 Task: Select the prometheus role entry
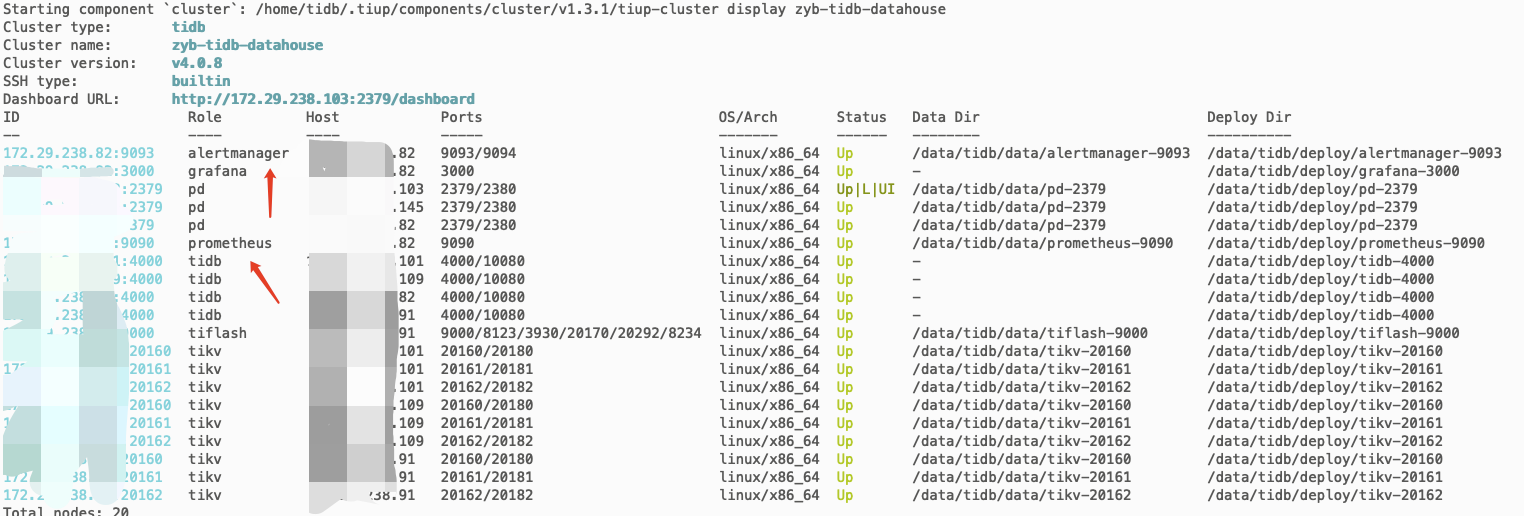pos(230,243)
